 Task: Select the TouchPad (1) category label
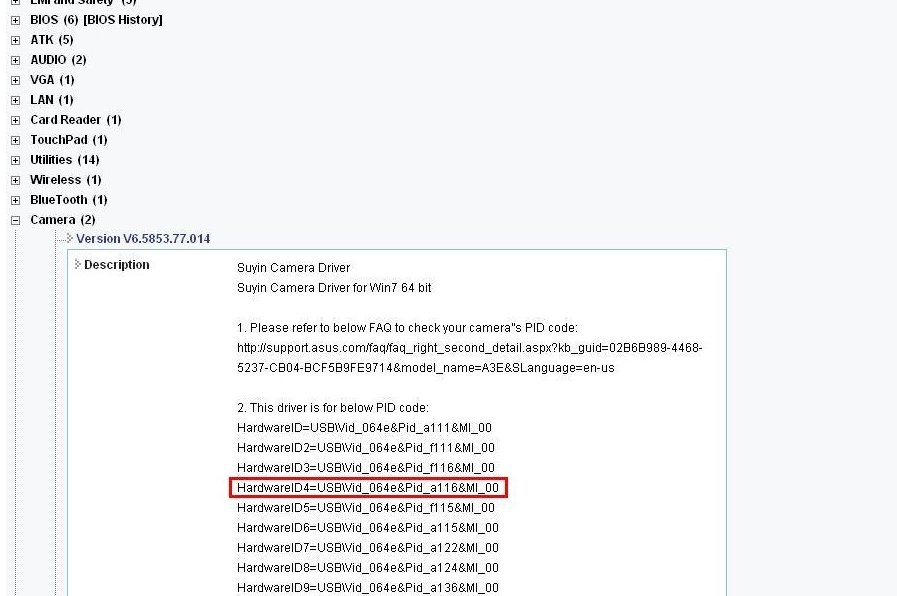68,140
